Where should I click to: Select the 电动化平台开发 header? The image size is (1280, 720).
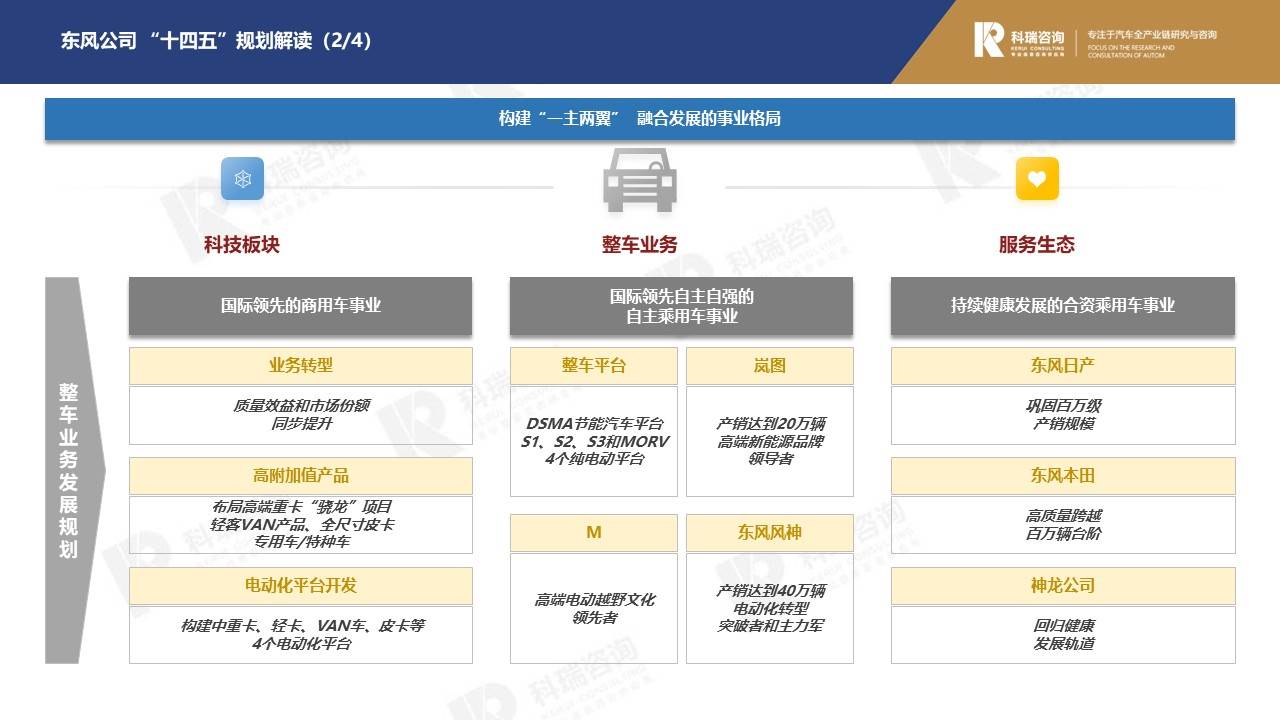point(300,585)
